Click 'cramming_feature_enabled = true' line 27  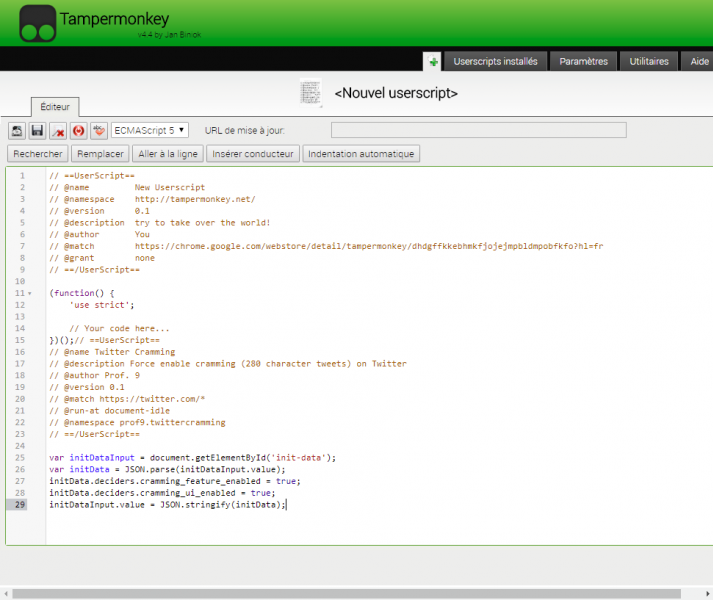(218, 481)
